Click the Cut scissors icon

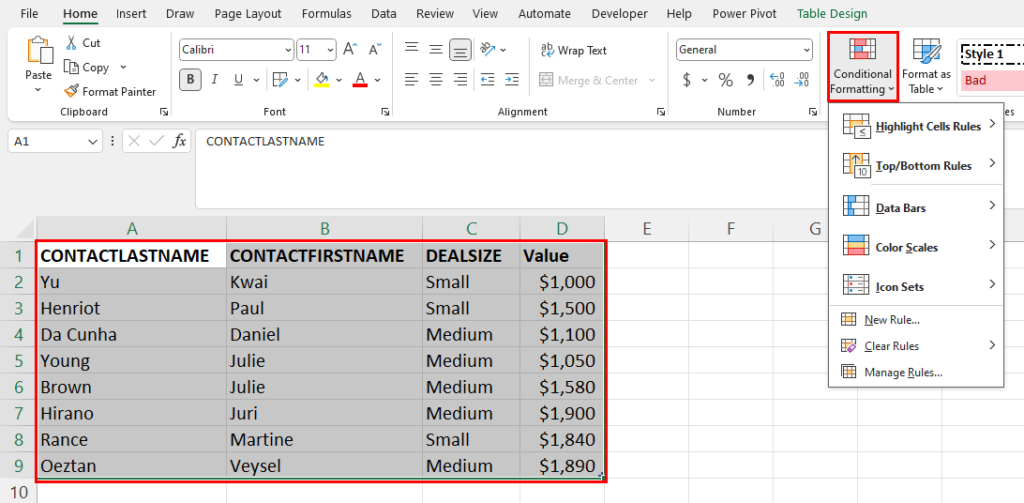point(71,43)
